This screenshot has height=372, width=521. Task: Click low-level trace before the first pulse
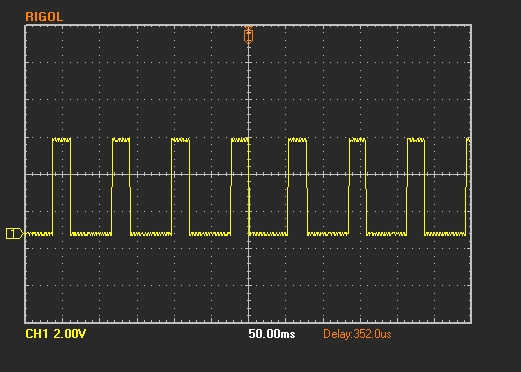(x=39, y=234)
